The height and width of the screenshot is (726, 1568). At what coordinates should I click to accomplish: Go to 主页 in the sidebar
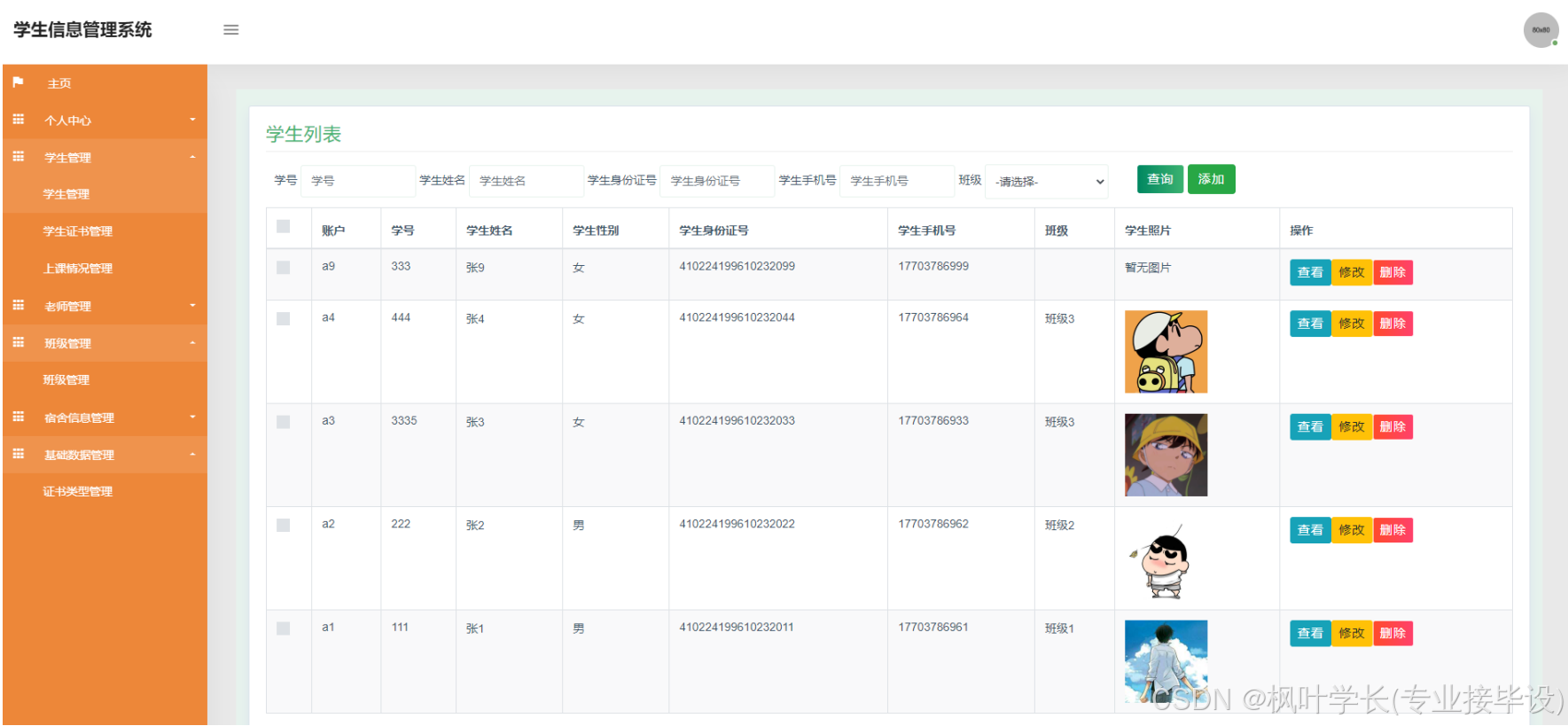point(59,83)
